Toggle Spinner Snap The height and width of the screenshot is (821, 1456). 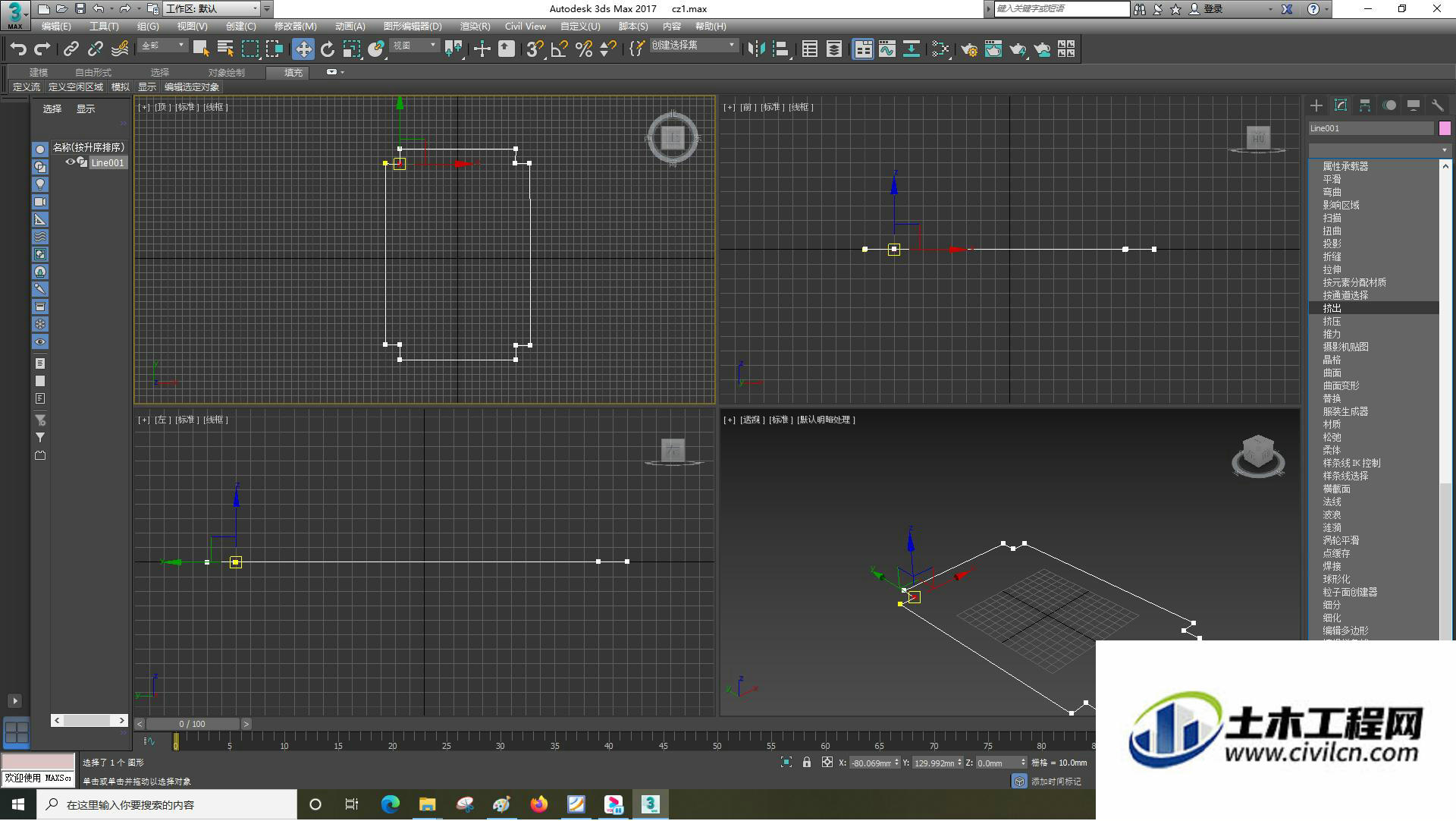tap(608, 49)
